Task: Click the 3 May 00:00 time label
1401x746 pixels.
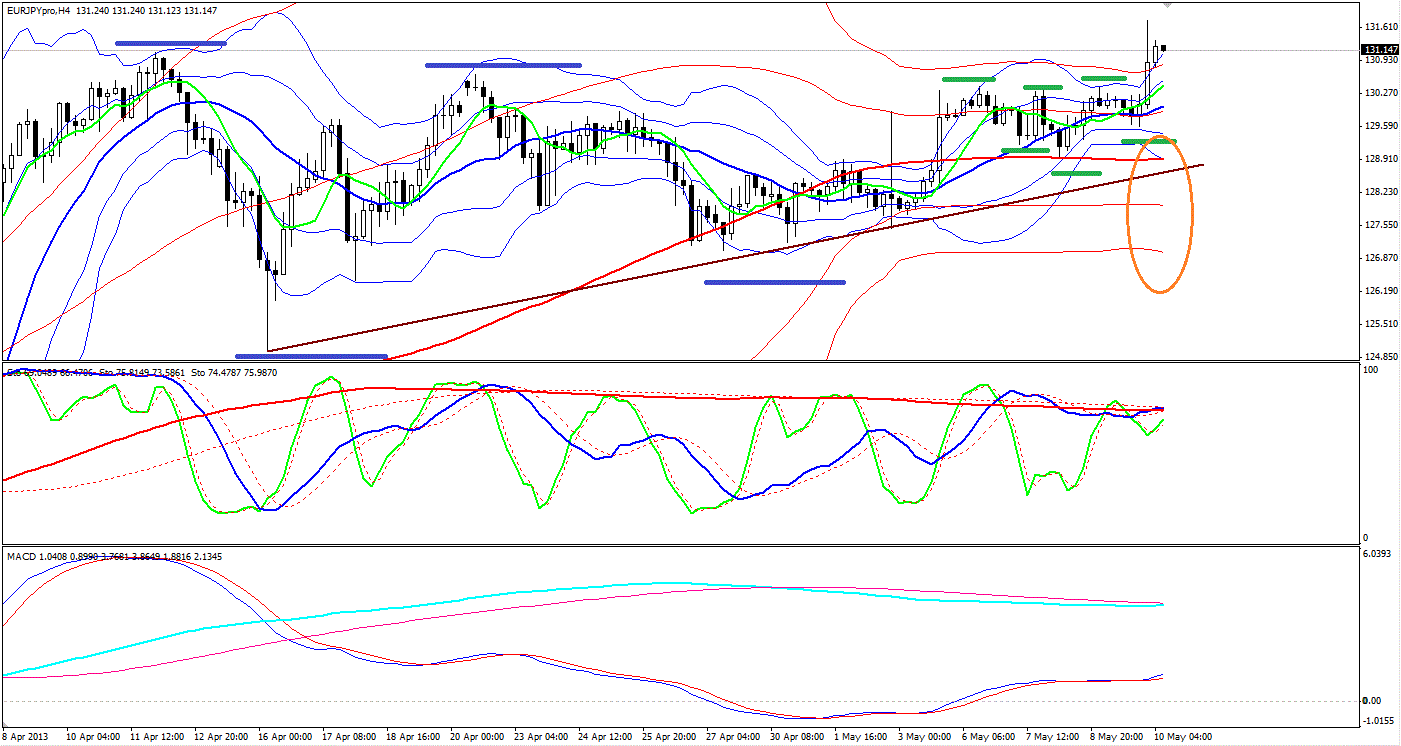Action: pyautogui.click(x=924, y=737)
